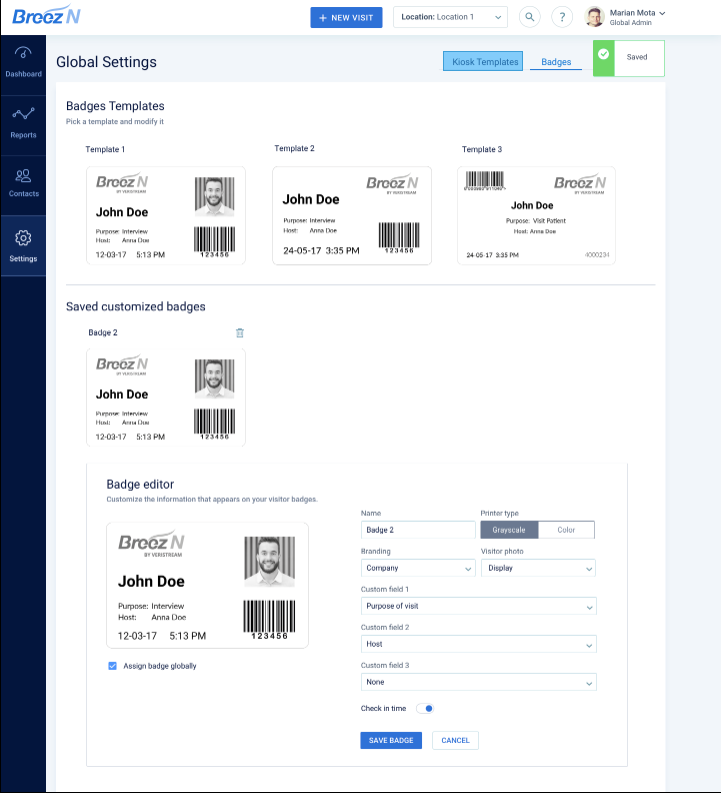Screen dimensions: 721x793
Task: Open the Visitor photo Display dropdown
Action: [538, 568]
